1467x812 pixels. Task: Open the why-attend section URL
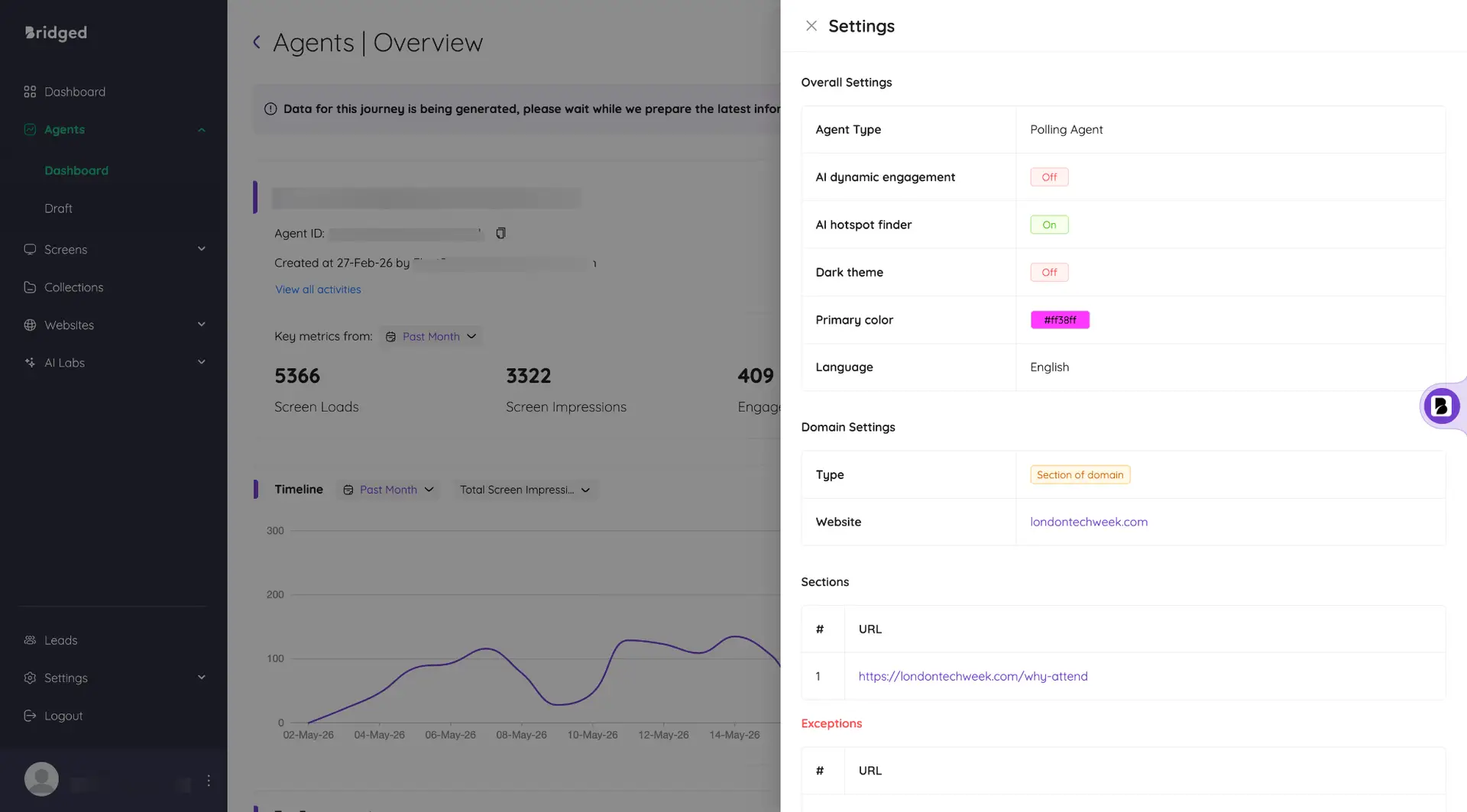(x=973, y=677)
